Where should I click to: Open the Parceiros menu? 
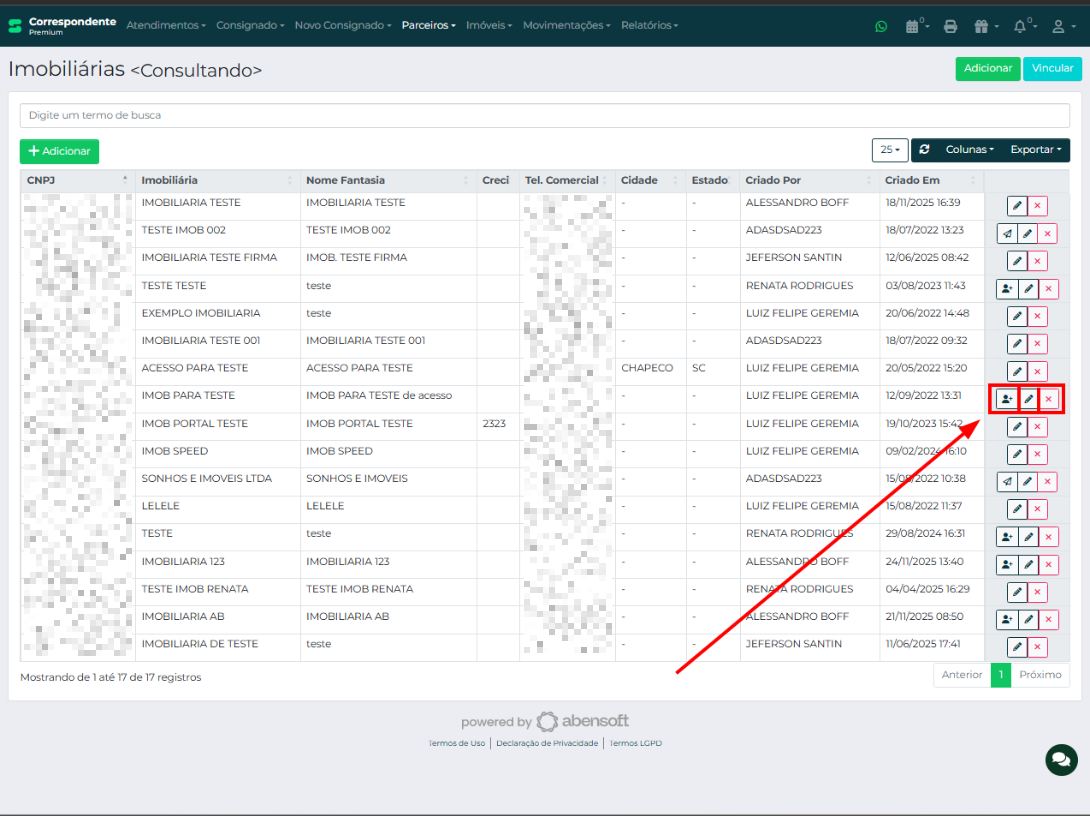[x=428, y=25]
